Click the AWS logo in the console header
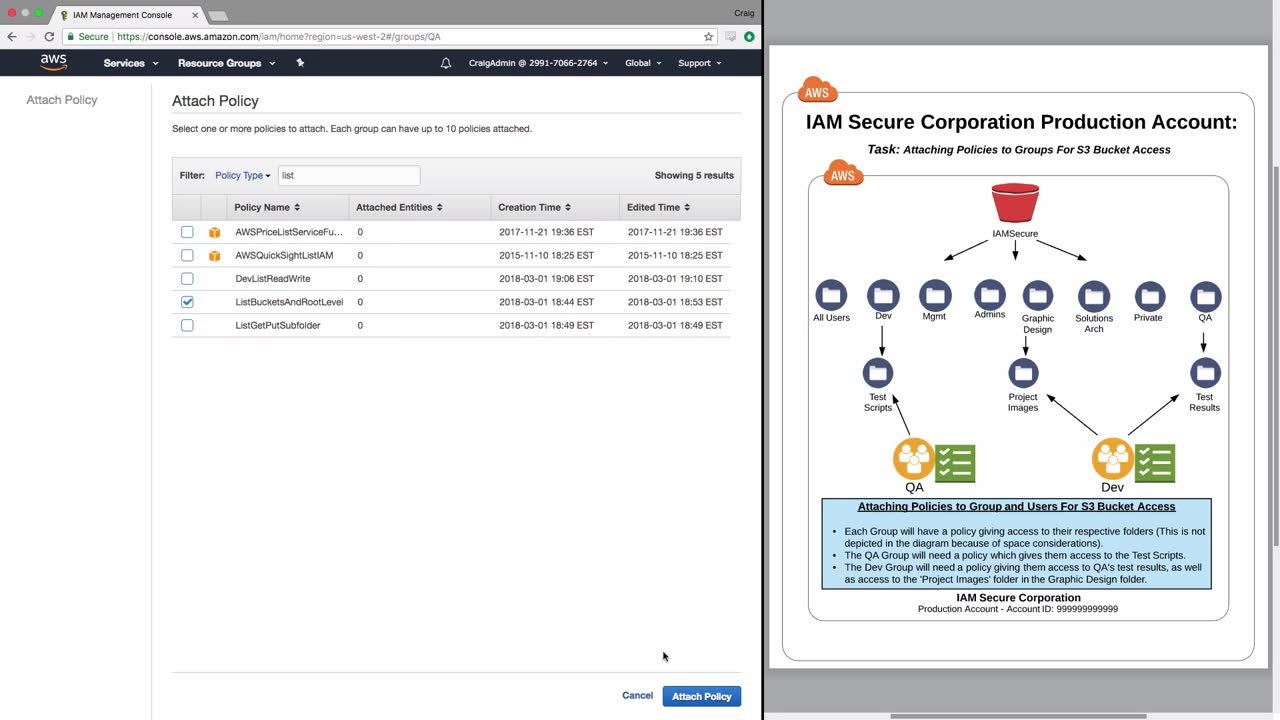This screenshot has width=1280, height=720. (54, 62)
